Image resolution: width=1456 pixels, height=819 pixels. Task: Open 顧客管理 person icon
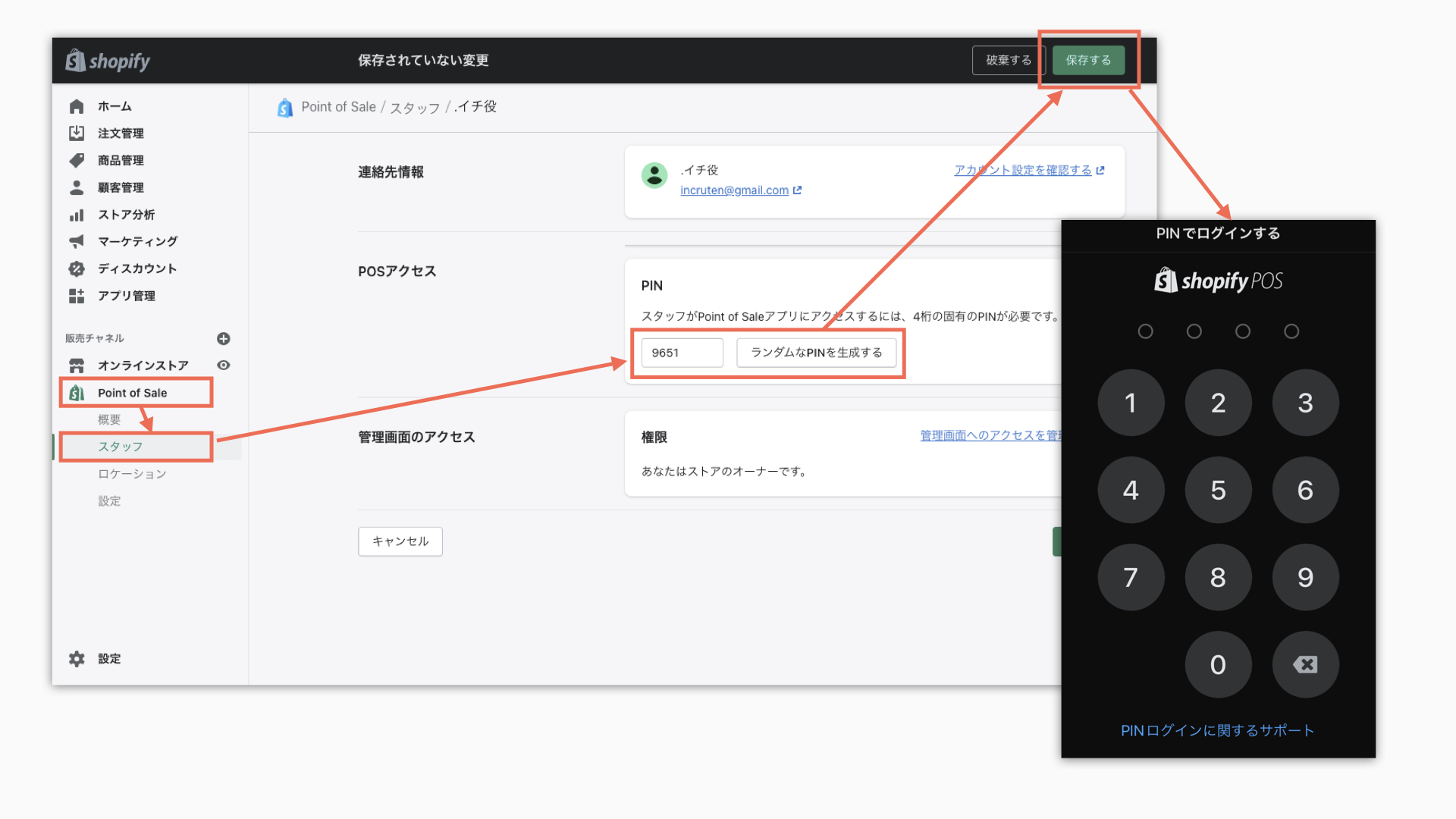77,187
